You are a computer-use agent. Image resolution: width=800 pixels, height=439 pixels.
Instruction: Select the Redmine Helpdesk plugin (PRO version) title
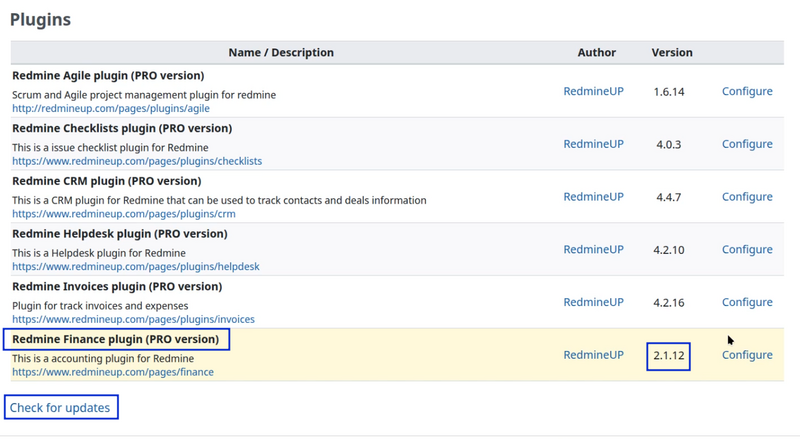120,234
